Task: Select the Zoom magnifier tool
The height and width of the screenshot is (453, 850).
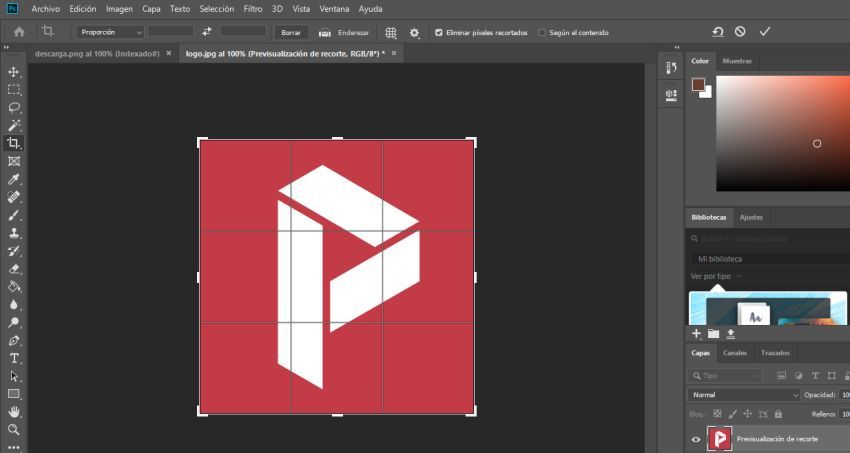Action: click(14, 430)
